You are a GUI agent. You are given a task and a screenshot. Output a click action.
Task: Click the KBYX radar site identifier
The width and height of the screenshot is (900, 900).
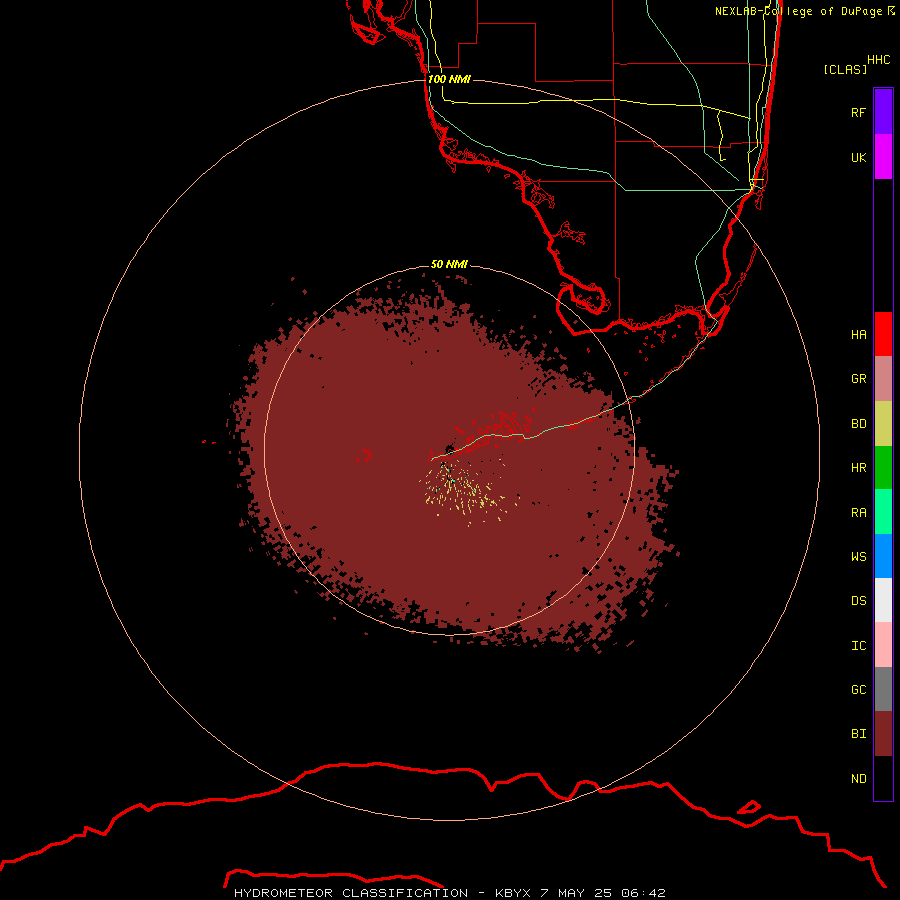coord(512,893)
